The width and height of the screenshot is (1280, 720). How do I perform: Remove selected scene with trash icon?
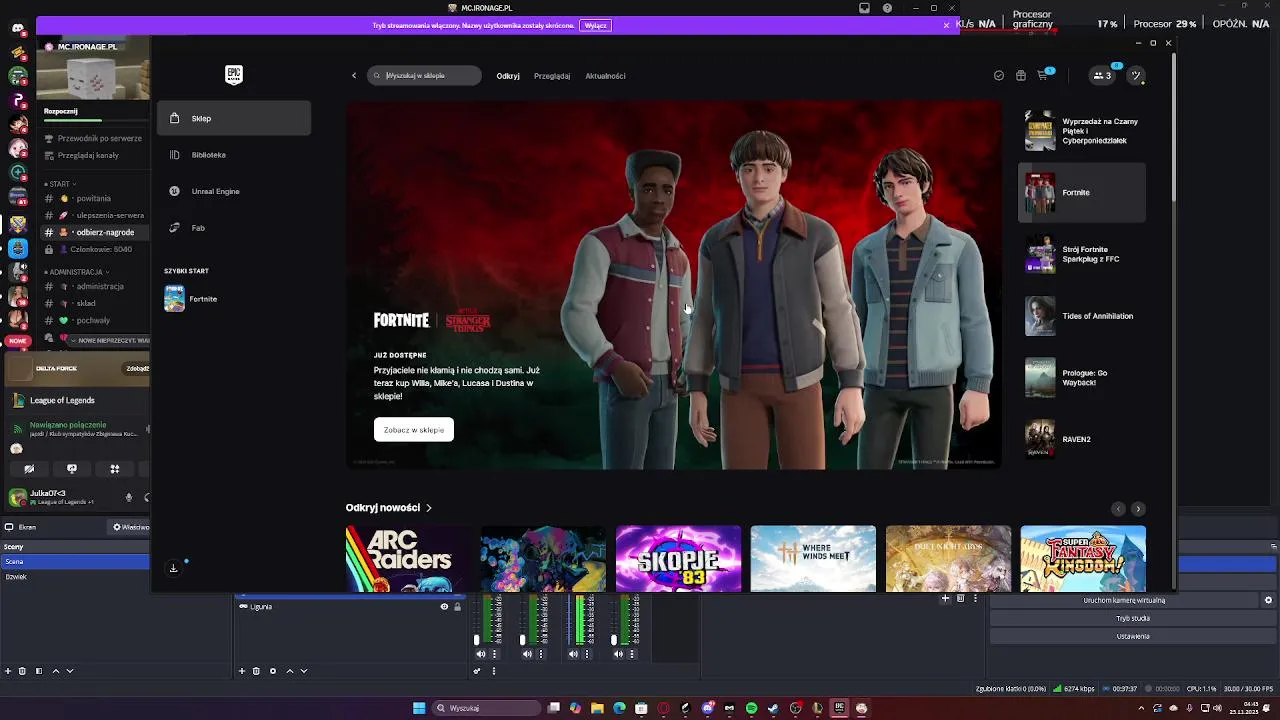tap(23, 671)
